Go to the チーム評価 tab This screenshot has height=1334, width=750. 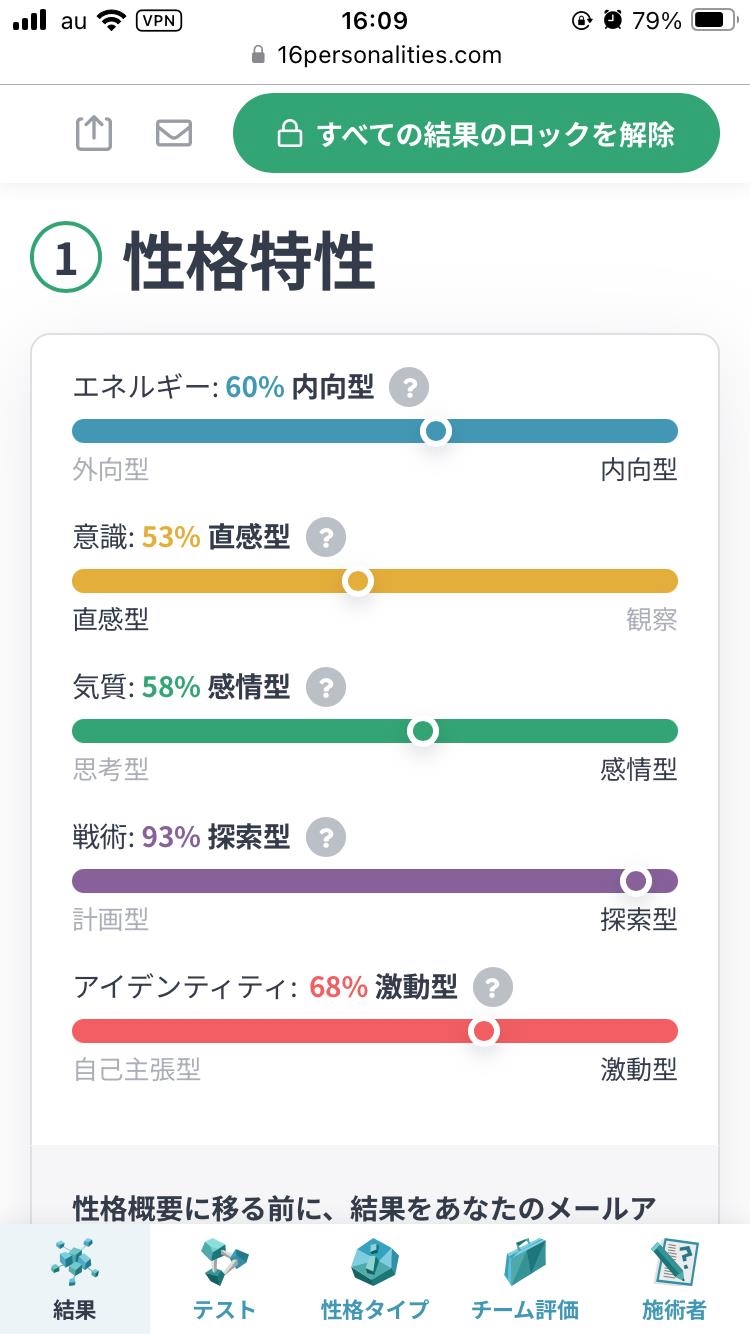click(x=525, y=1279)
